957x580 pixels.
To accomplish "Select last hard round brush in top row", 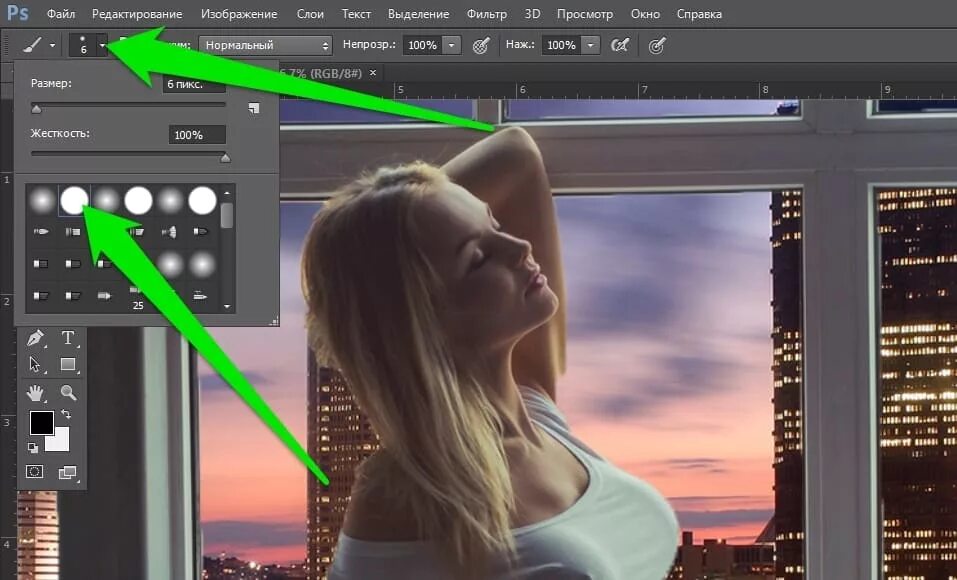I will [x=203, y=200].
